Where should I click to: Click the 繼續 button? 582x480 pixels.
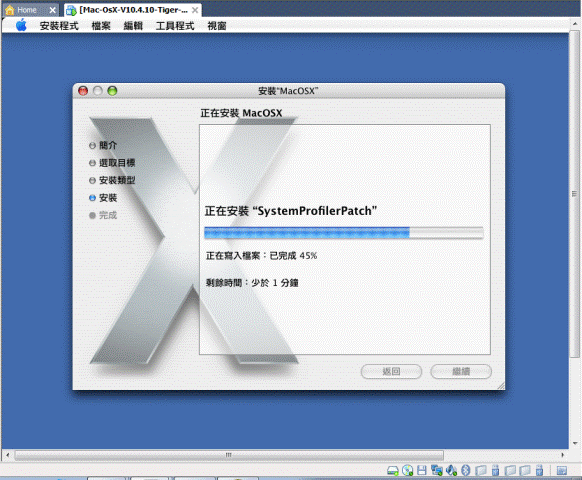pyautogui.click(x=461, y=372)
